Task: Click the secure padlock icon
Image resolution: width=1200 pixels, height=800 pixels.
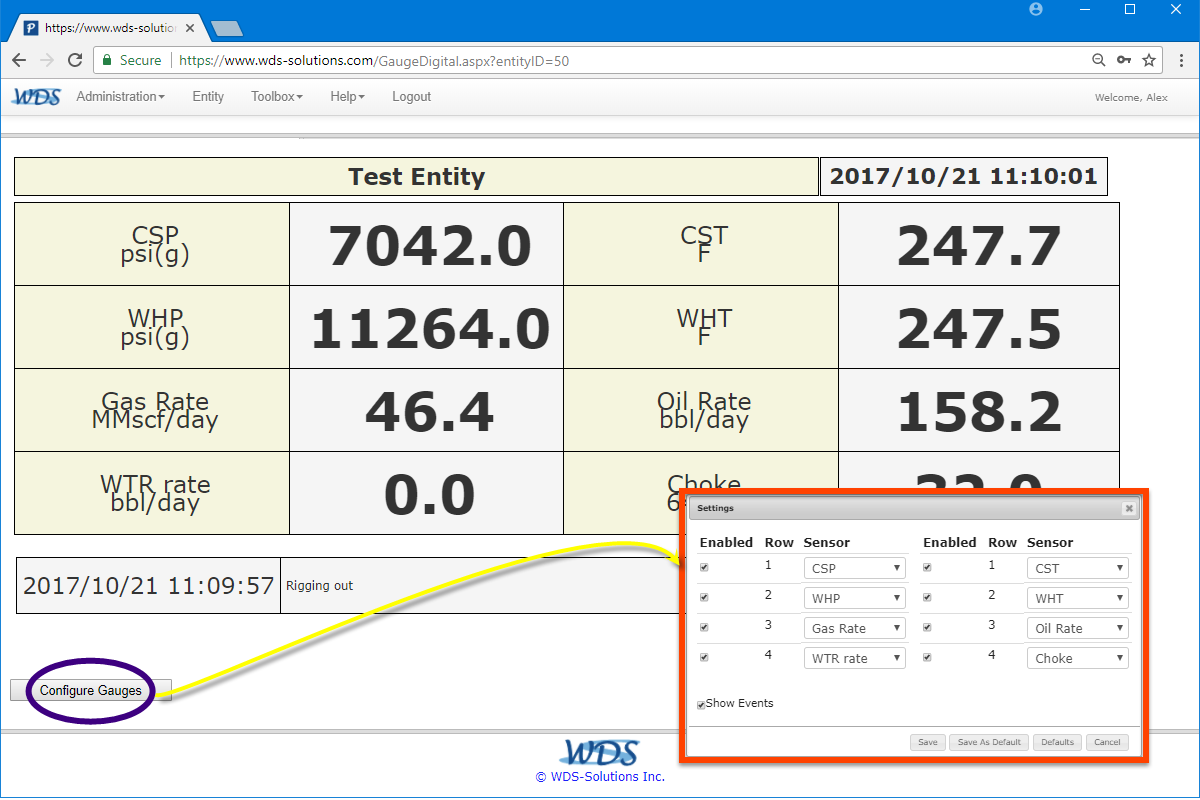Action: pos(107,60)
